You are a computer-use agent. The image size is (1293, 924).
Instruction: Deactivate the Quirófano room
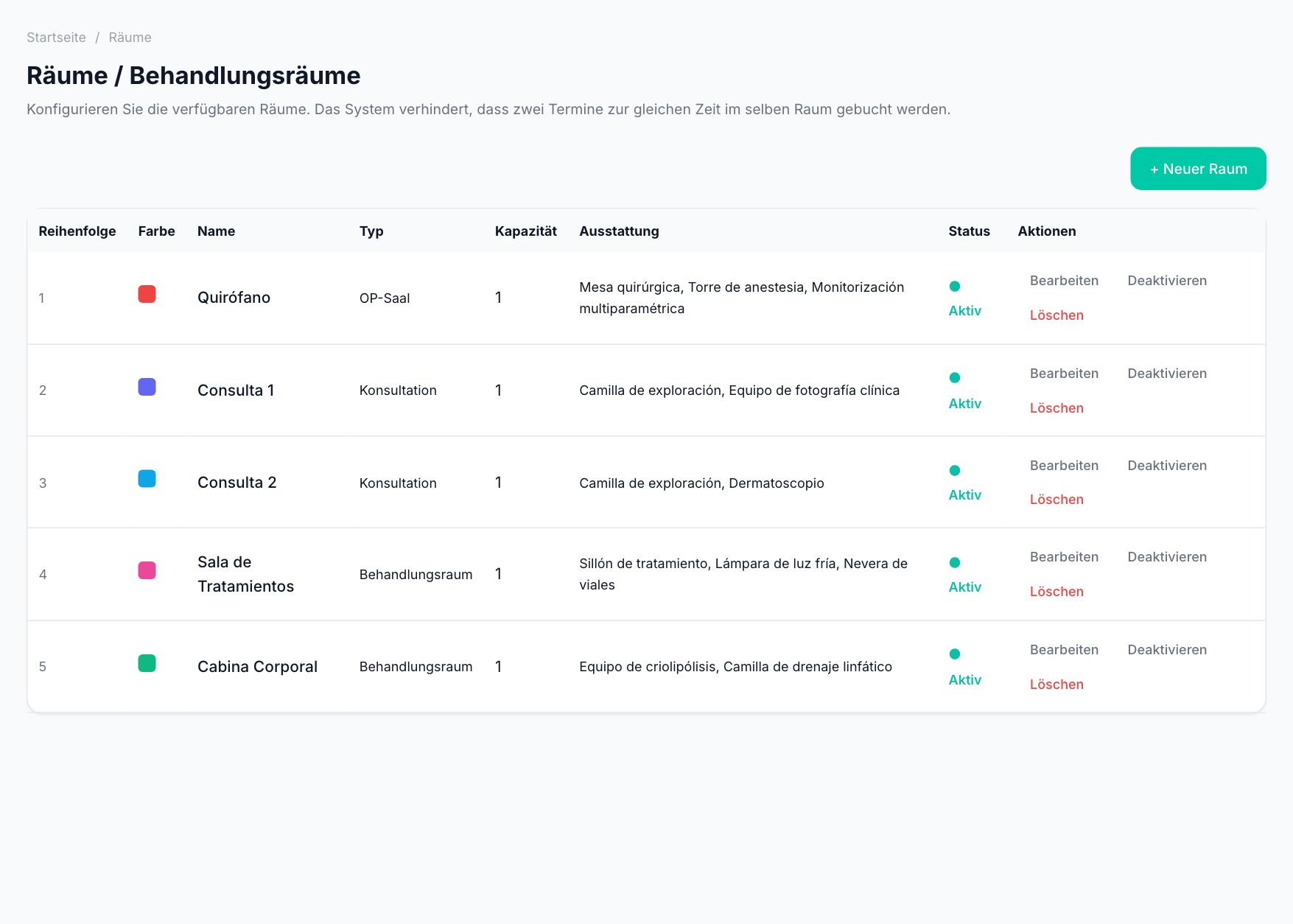[x=1167, y=281]
